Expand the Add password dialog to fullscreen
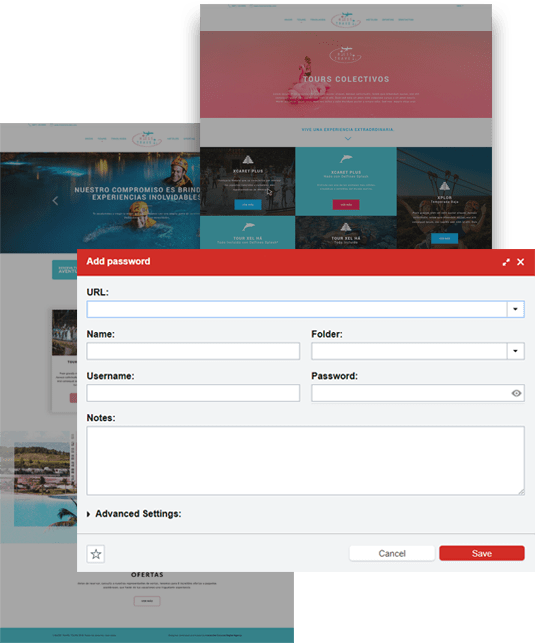Viewport: 535px width, 643px height. tap(506, 262)
